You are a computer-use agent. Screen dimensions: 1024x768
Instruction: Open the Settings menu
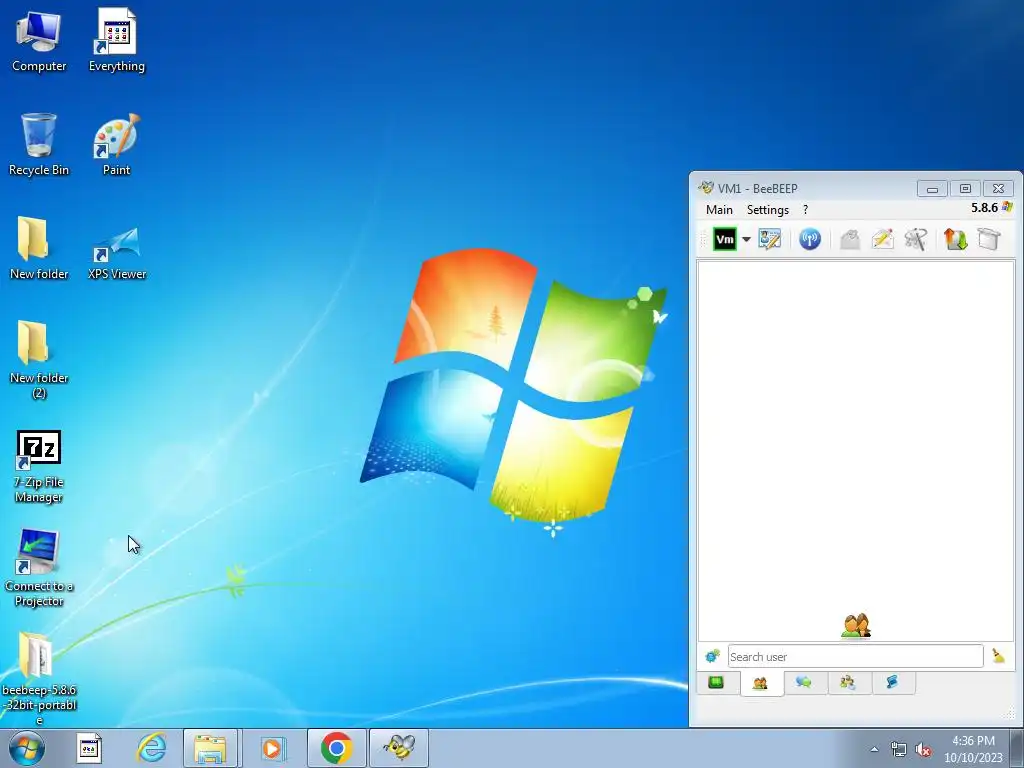767,210
